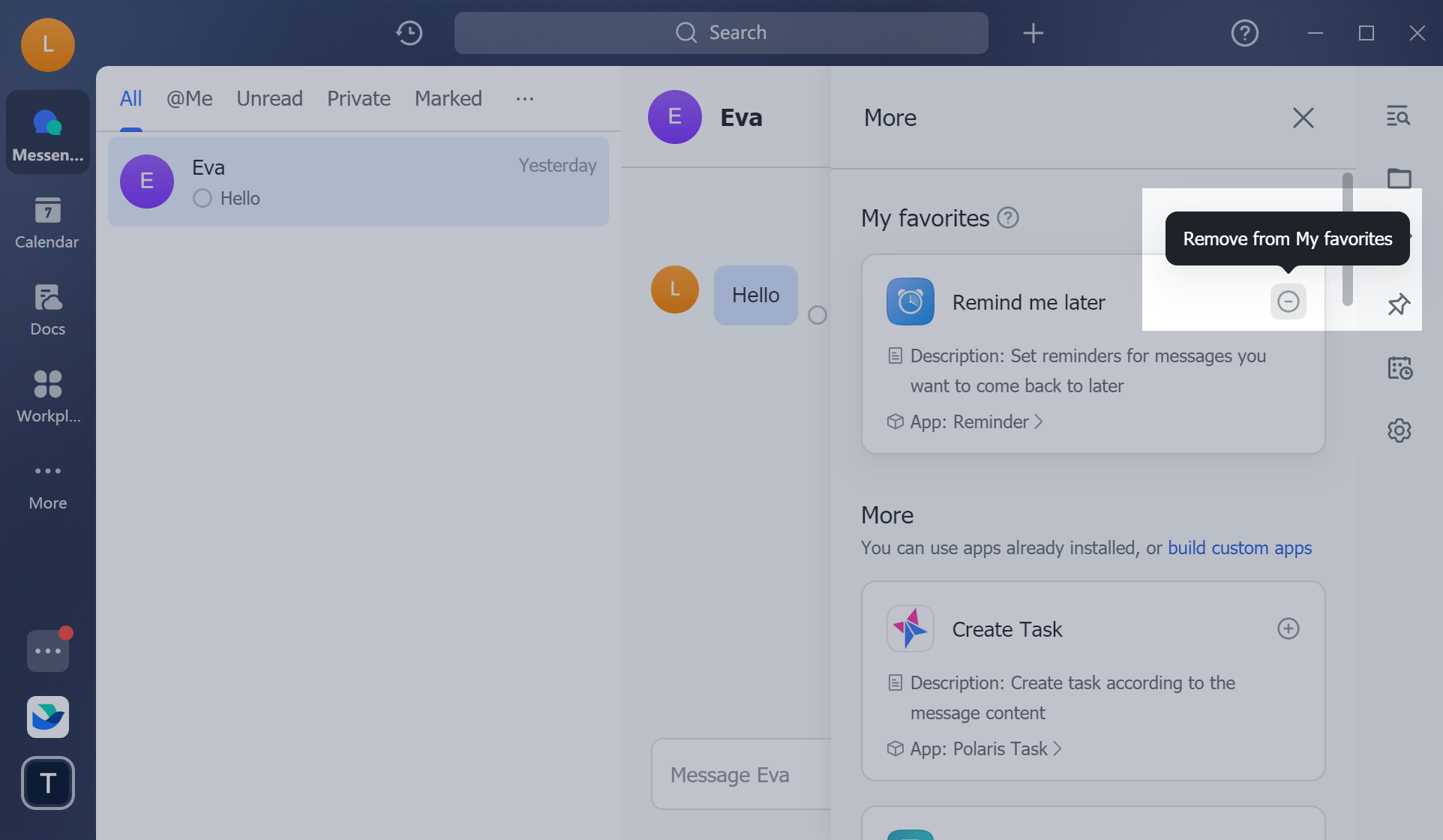1443x840 pixels.
Task: Open the blue bird app icon
Action: tap(48, 717)
